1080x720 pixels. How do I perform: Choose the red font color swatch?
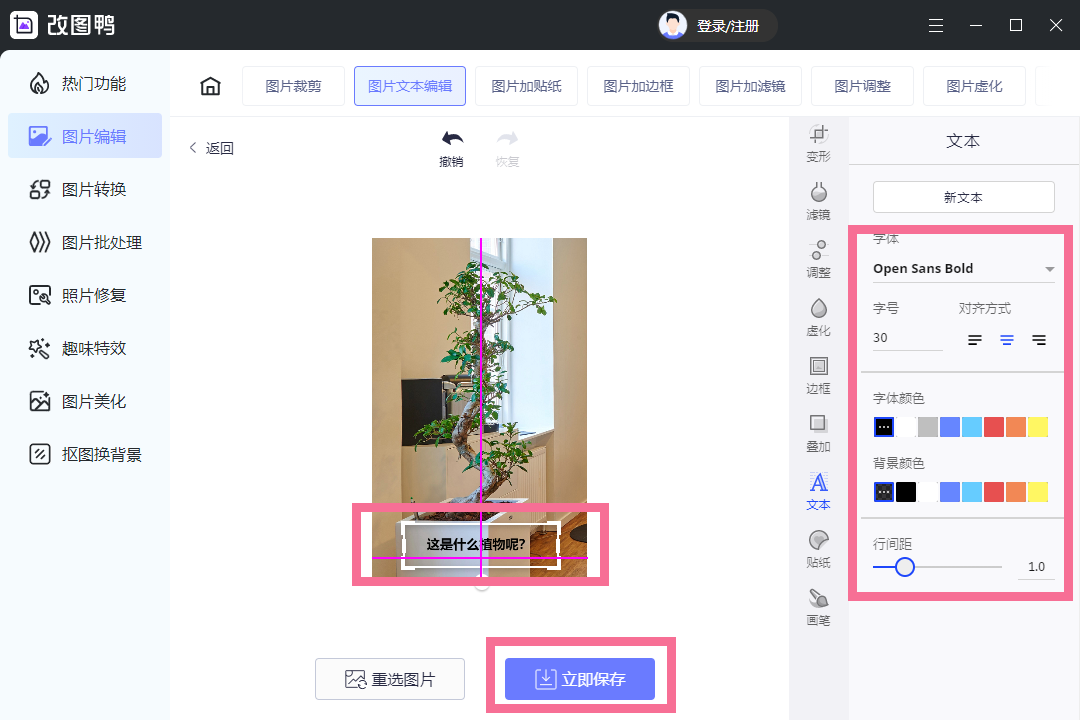[994, 427]
